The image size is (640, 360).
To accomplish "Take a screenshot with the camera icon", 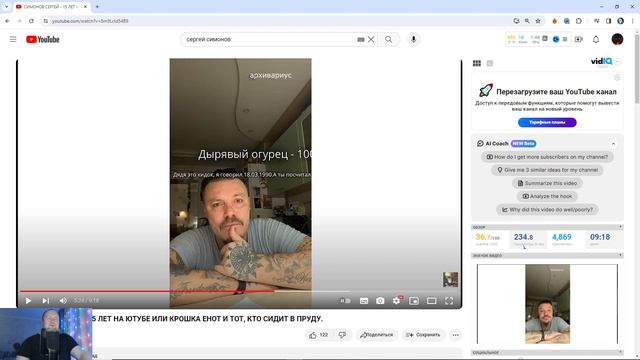I will point(380,301).
